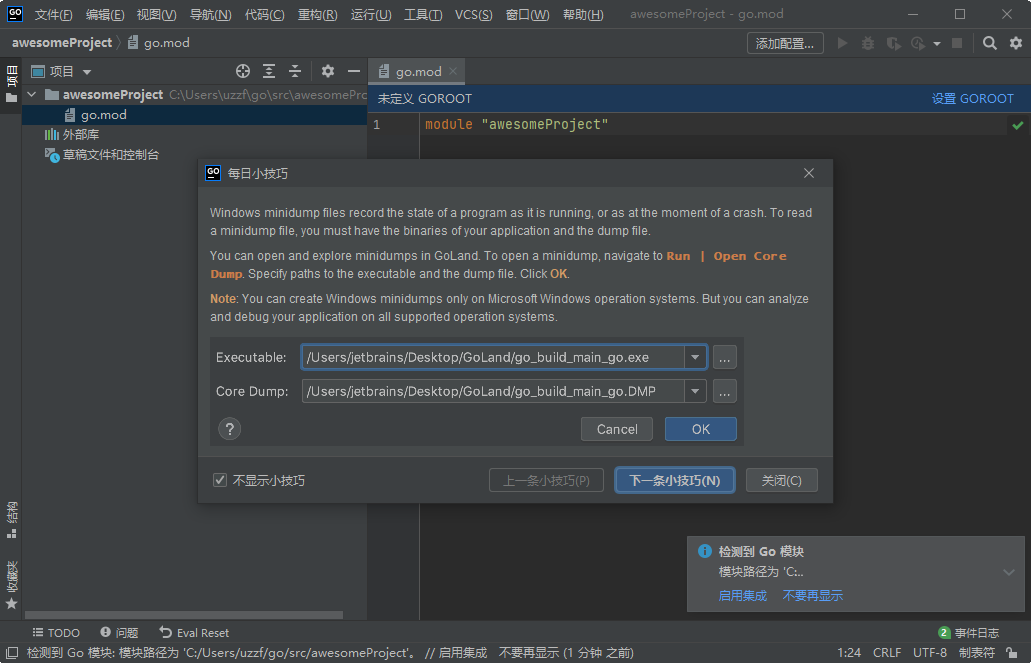Click 不要再显示 link in notification
This screenshot has height=663, width=1031.
813,595
